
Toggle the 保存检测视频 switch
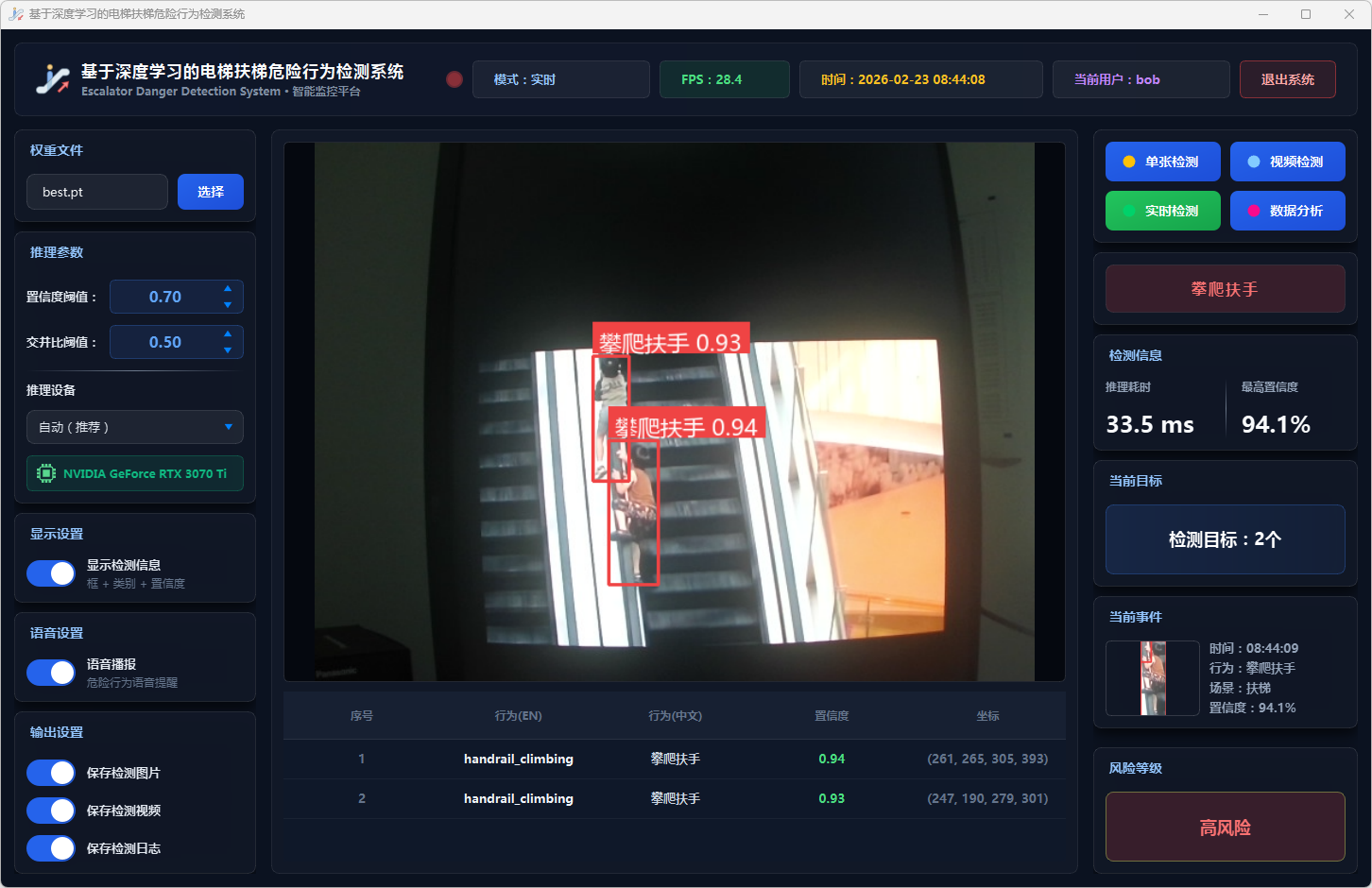51,811
